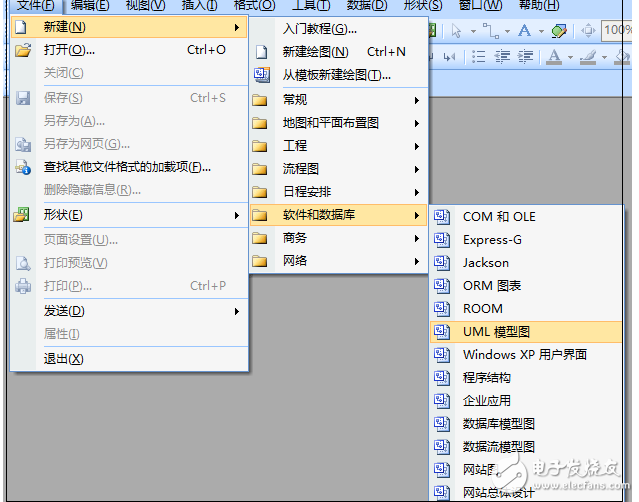Screen dimensions: 639x502
Task: Click the 从模板新建绘图 icon
Action: [x=261, y=75]
